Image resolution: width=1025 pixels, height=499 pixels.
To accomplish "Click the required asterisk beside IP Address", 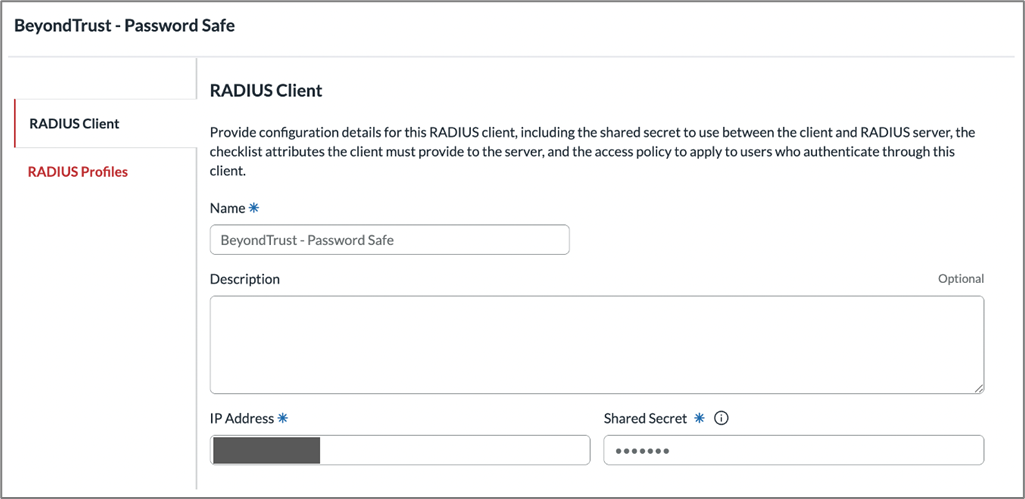I will (282, 419).
